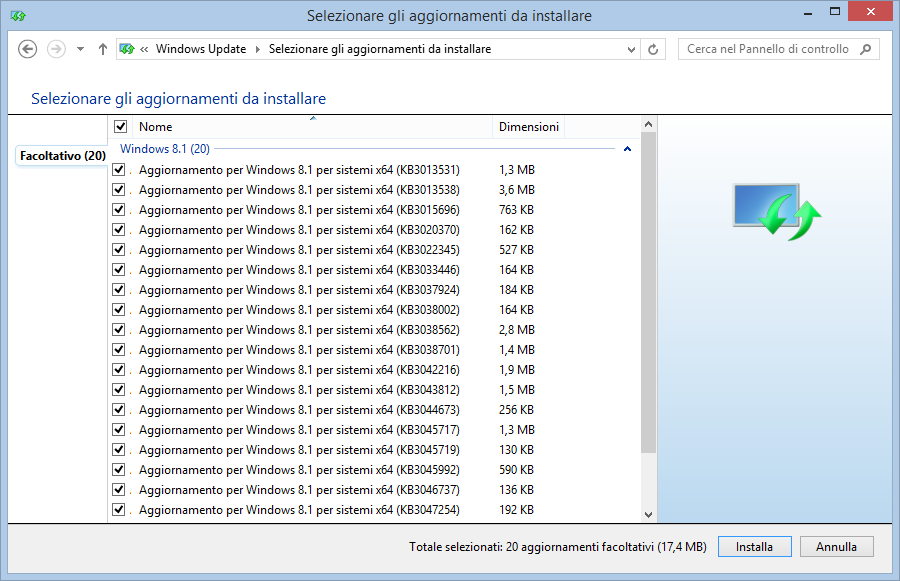Collapse the Windows 8.1 (20) group
The width and height of the screenshot is (900, 581).
(627, 149)
